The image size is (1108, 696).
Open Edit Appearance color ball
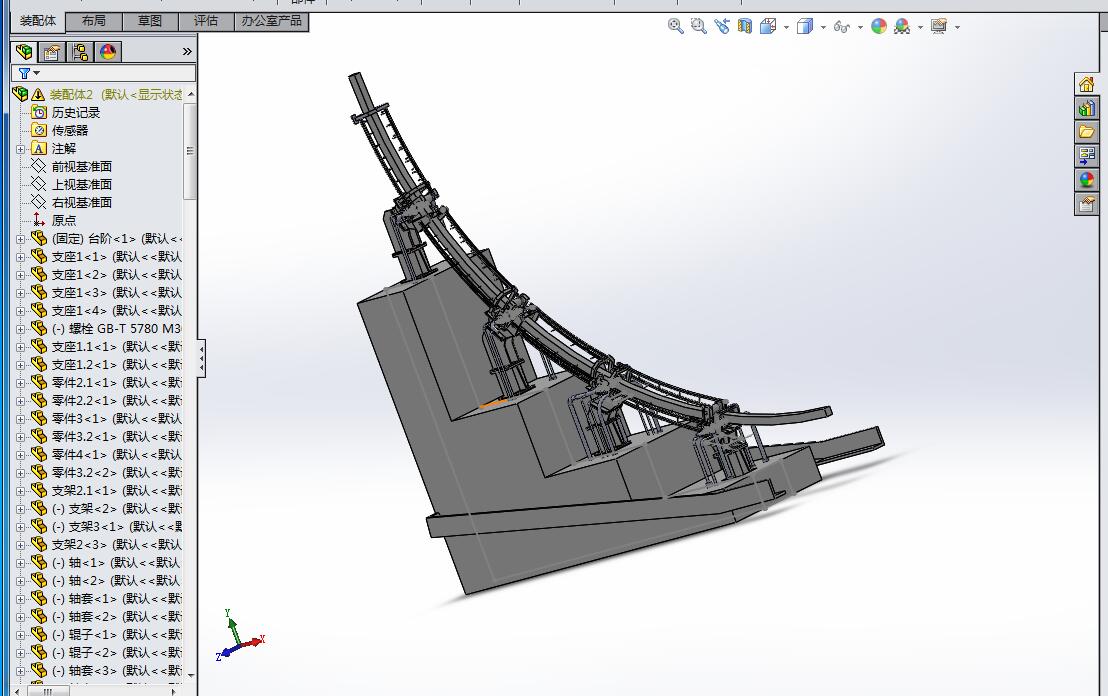pyautogui.click(x=878, y=27)
